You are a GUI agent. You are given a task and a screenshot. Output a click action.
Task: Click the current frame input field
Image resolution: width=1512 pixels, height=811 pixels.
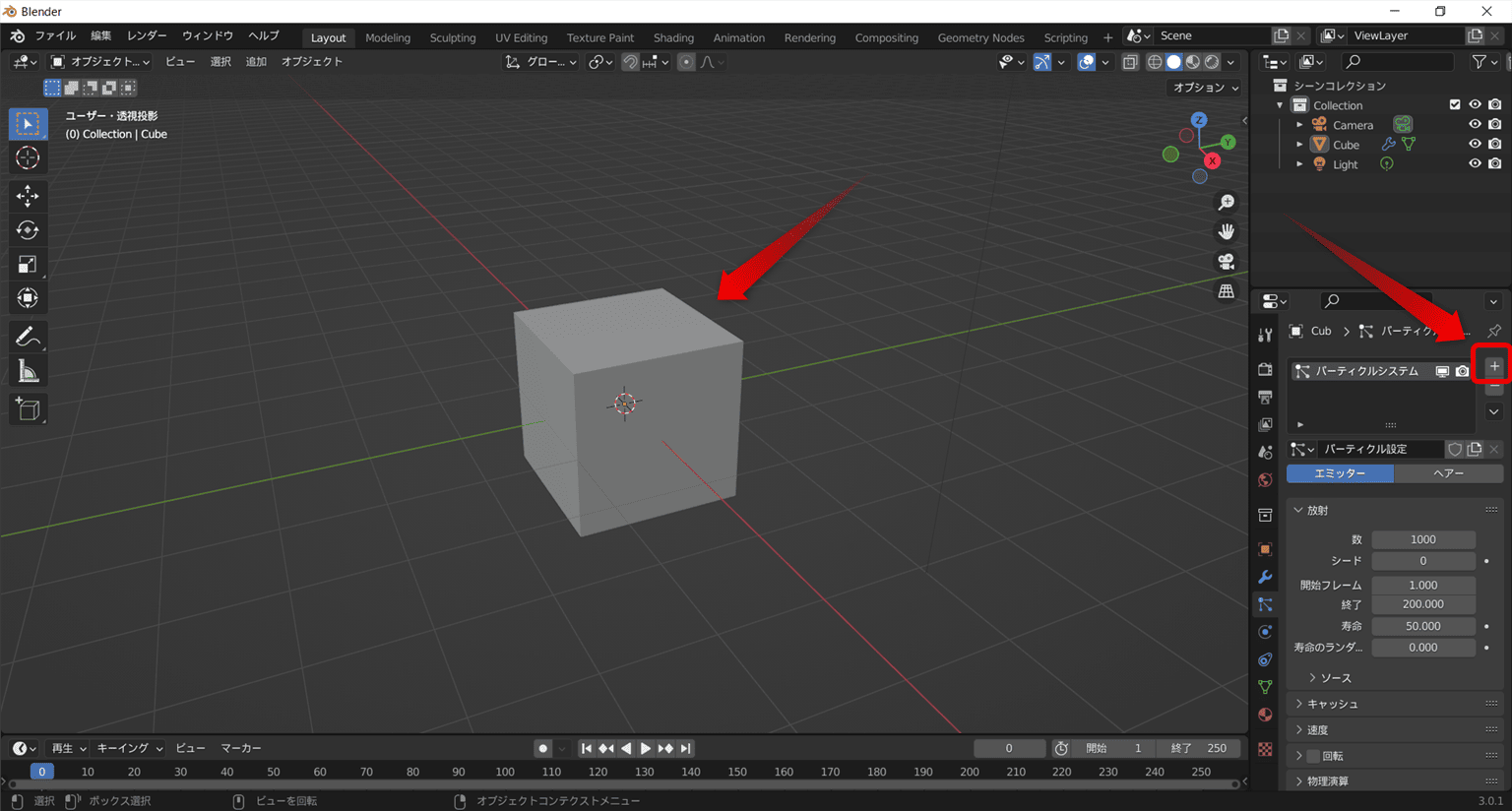[1009, 748]
